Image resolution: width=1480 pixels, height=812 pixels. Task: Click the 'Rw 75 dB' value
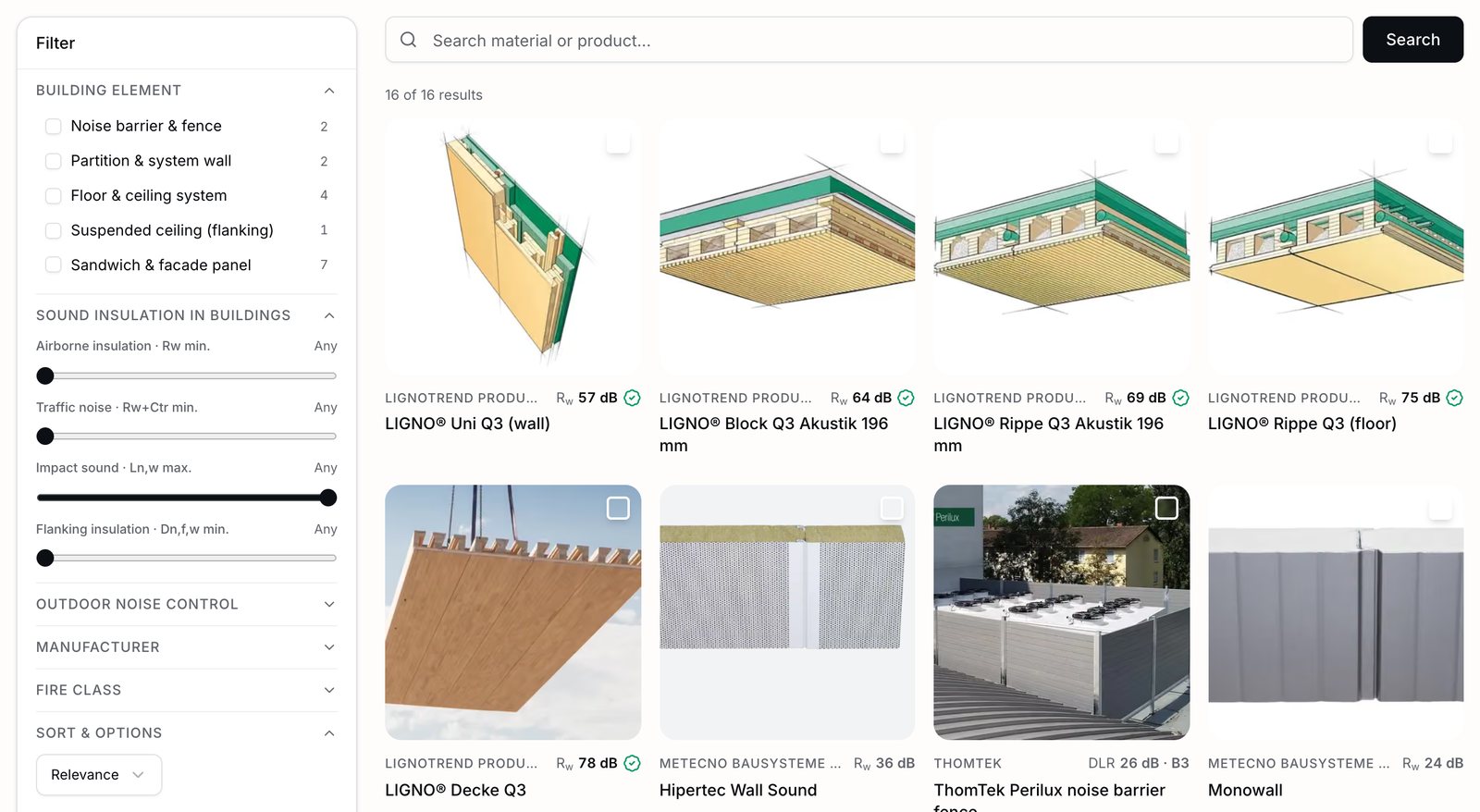click(1410, 398)
